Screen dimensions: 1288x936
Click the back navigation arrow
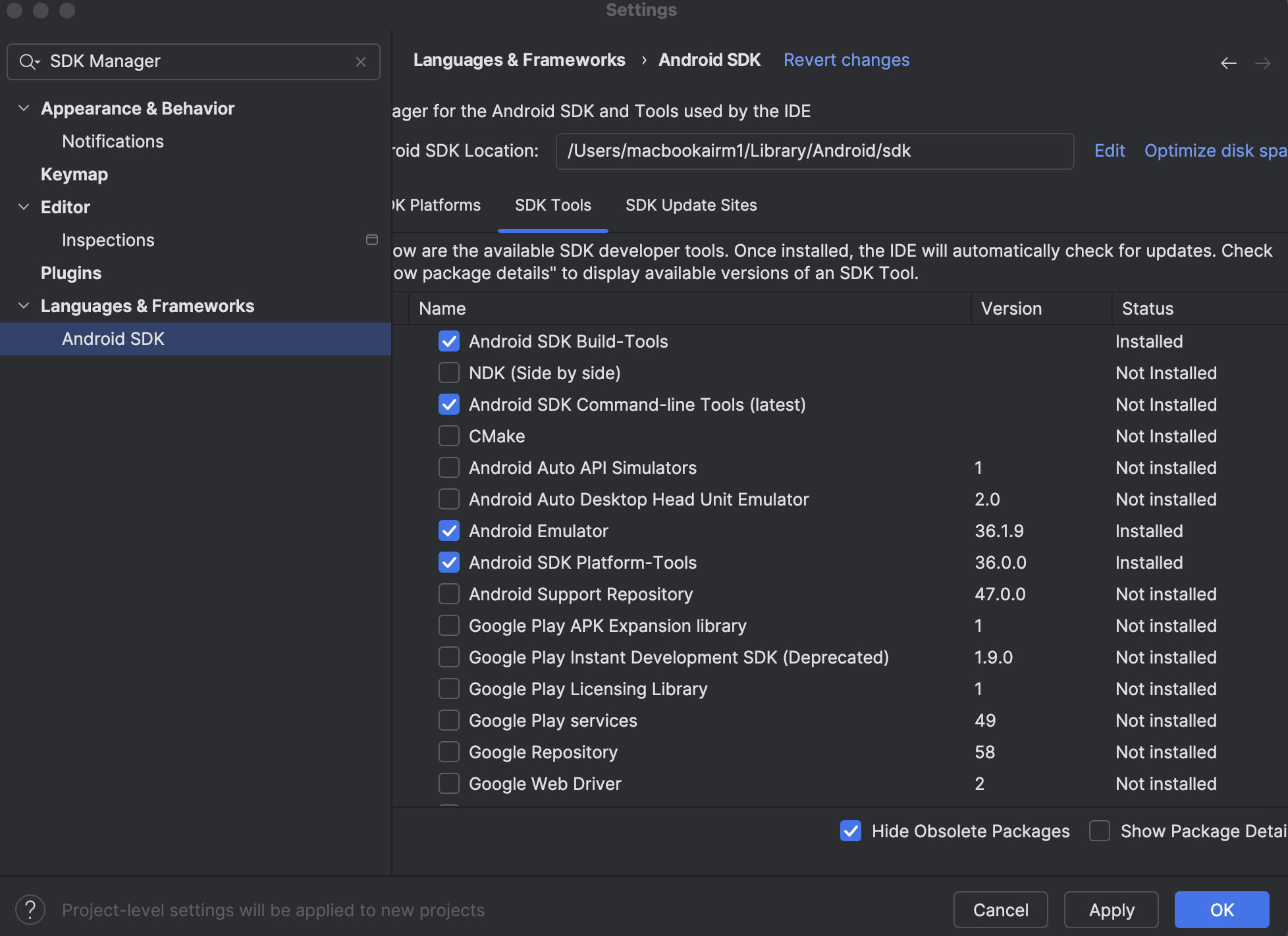pyautogui.click(x=1228, y=63)
